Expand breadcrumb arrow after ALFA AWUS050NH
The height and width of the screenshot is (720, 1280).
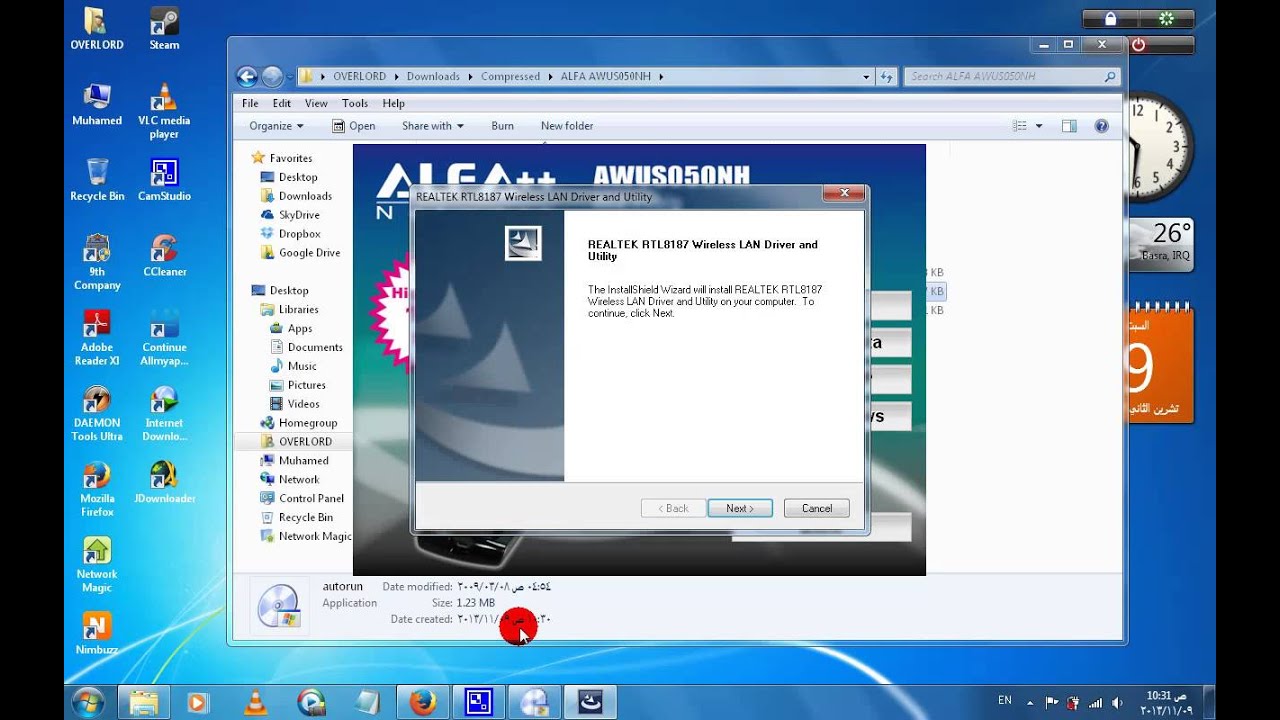pyautogui.click(x=661, y=76)
